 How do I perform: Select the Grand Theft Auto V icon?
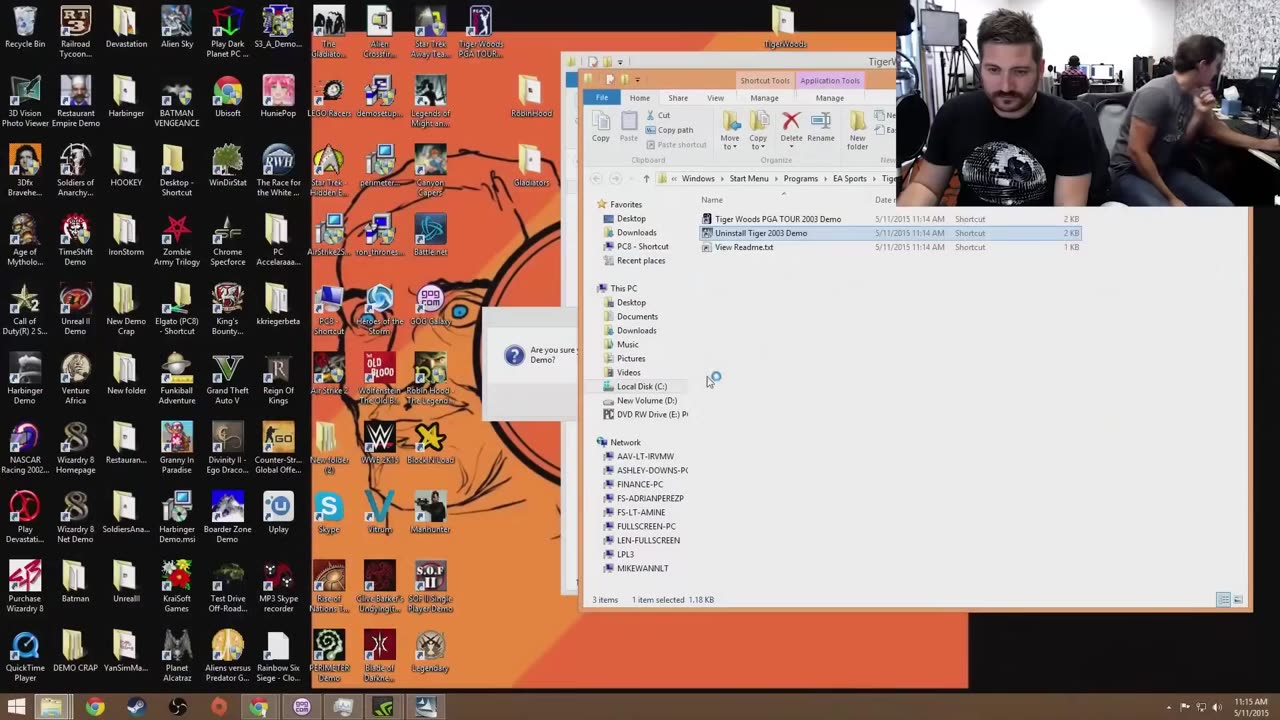click(x=227, y=379)
